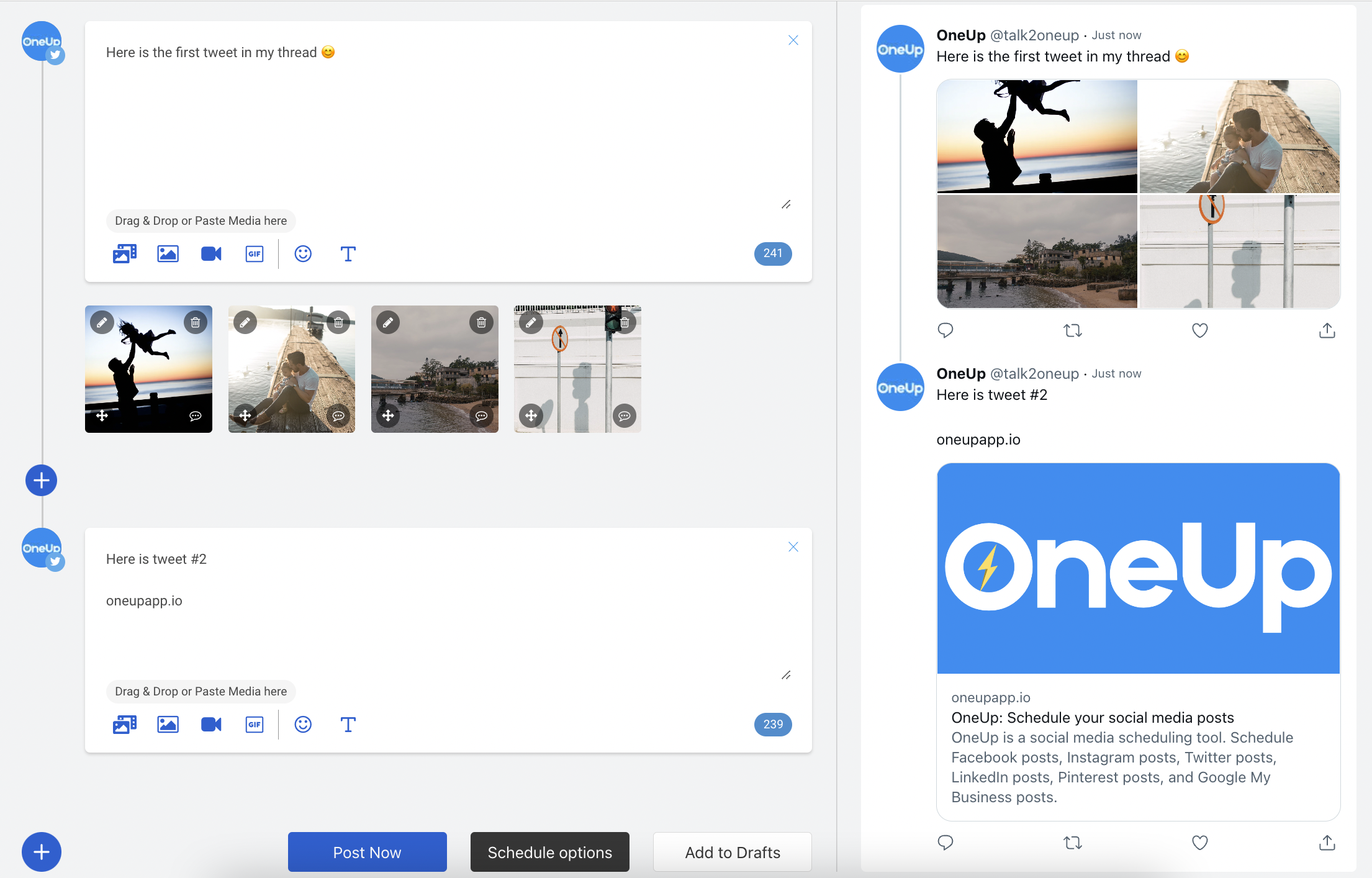Select Post Now to publish thread immediately
The height and width of the screenshot is (878, 1372).
[x=366, y=852]
